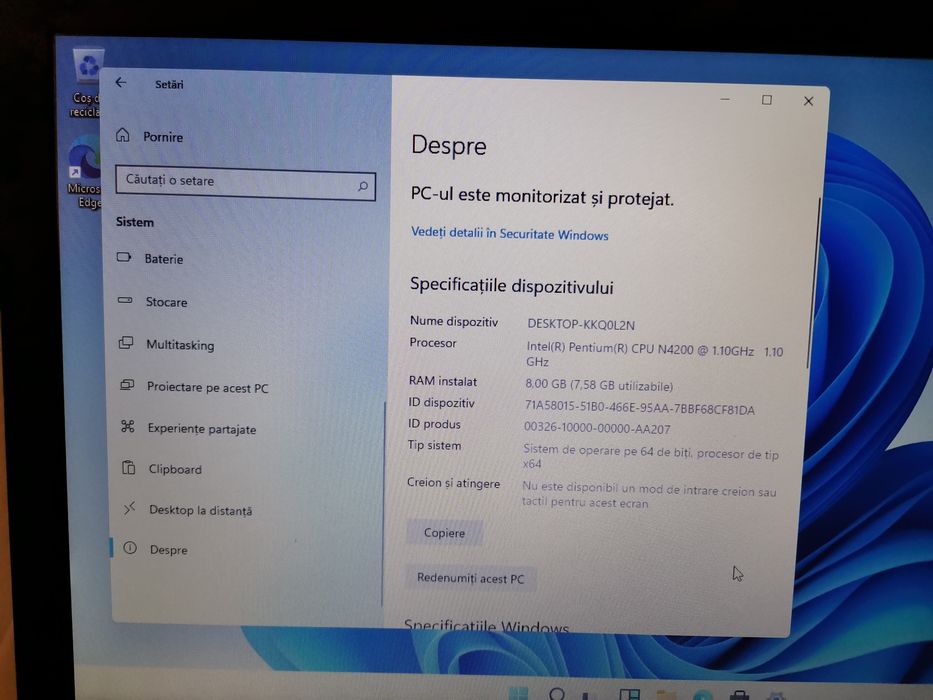The height and width of the screenshot is (700, 933).
Task: Select Multitasking in the sidebar
Action: click(180, 345)
